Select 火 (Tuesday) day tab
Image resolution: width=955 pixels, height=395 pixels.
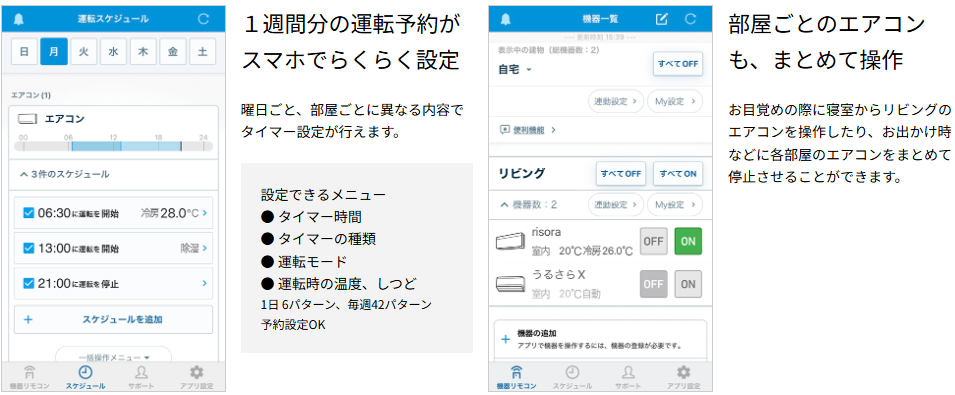(x=83, y=52)
